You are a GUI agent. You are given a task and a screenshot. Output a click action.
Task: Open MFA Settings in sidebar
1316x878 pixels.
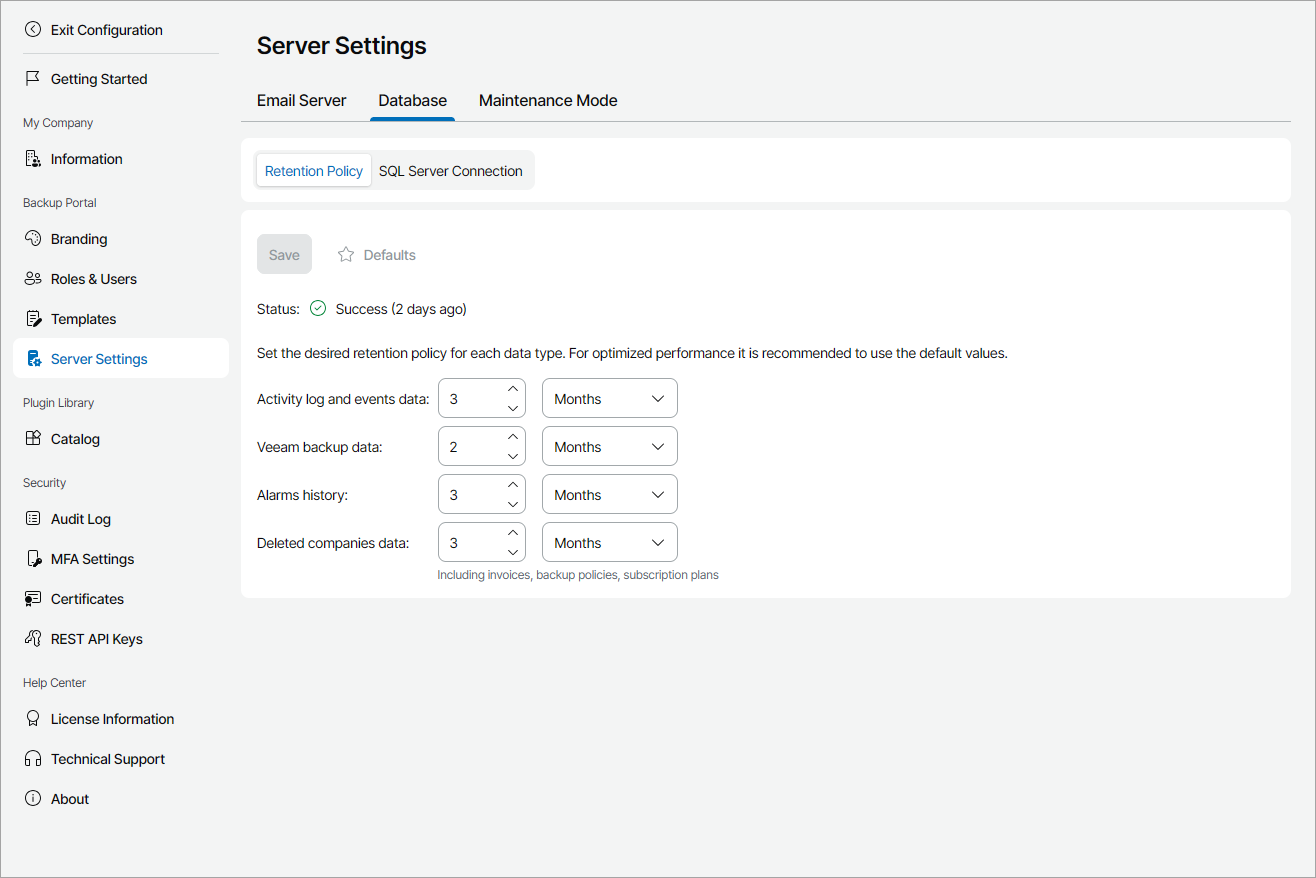click(92, 559)
